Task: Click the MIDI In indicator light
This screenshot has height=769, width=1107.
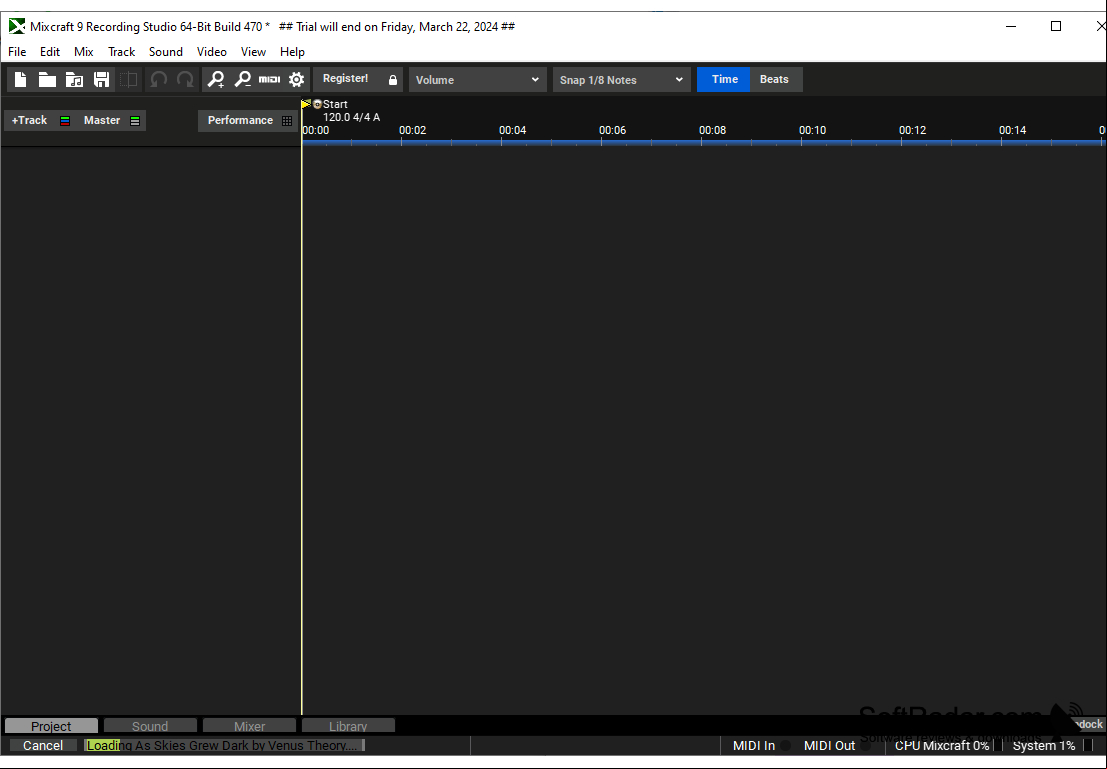Action: 785,746
